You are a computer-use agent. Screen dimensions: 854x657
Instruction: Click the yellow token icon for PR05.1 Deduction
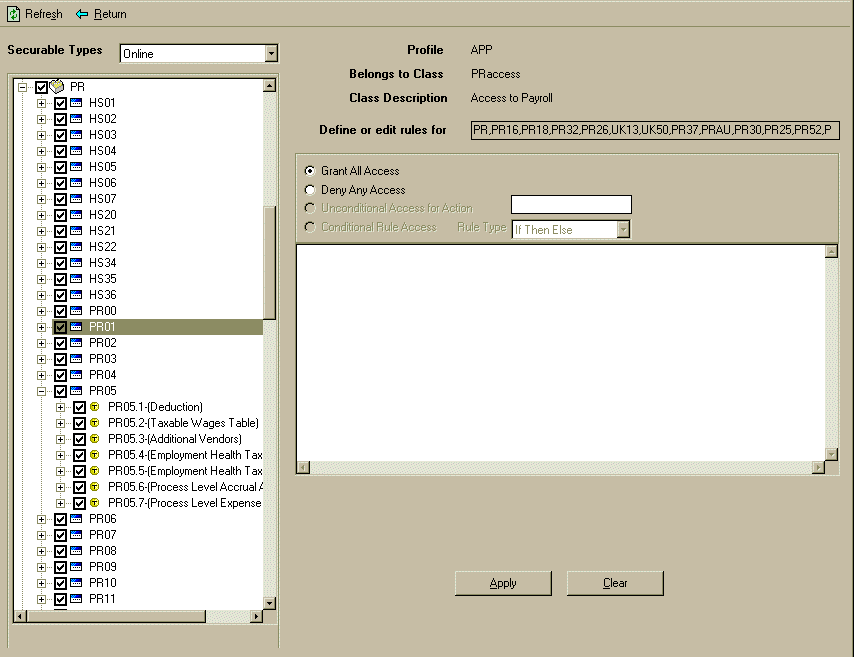95,407
